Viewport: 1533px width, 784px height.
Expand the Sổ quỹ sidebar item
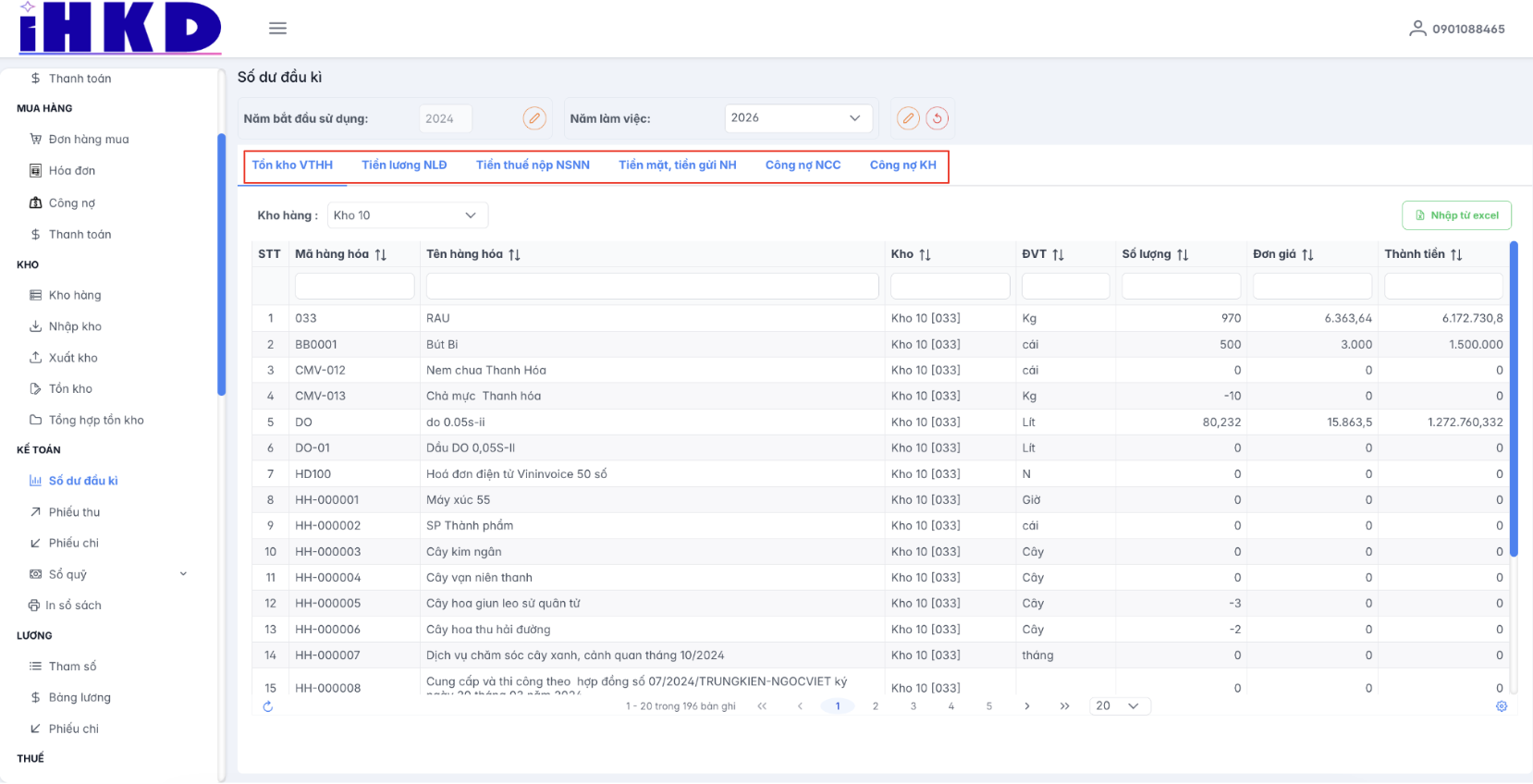(183, 574)
